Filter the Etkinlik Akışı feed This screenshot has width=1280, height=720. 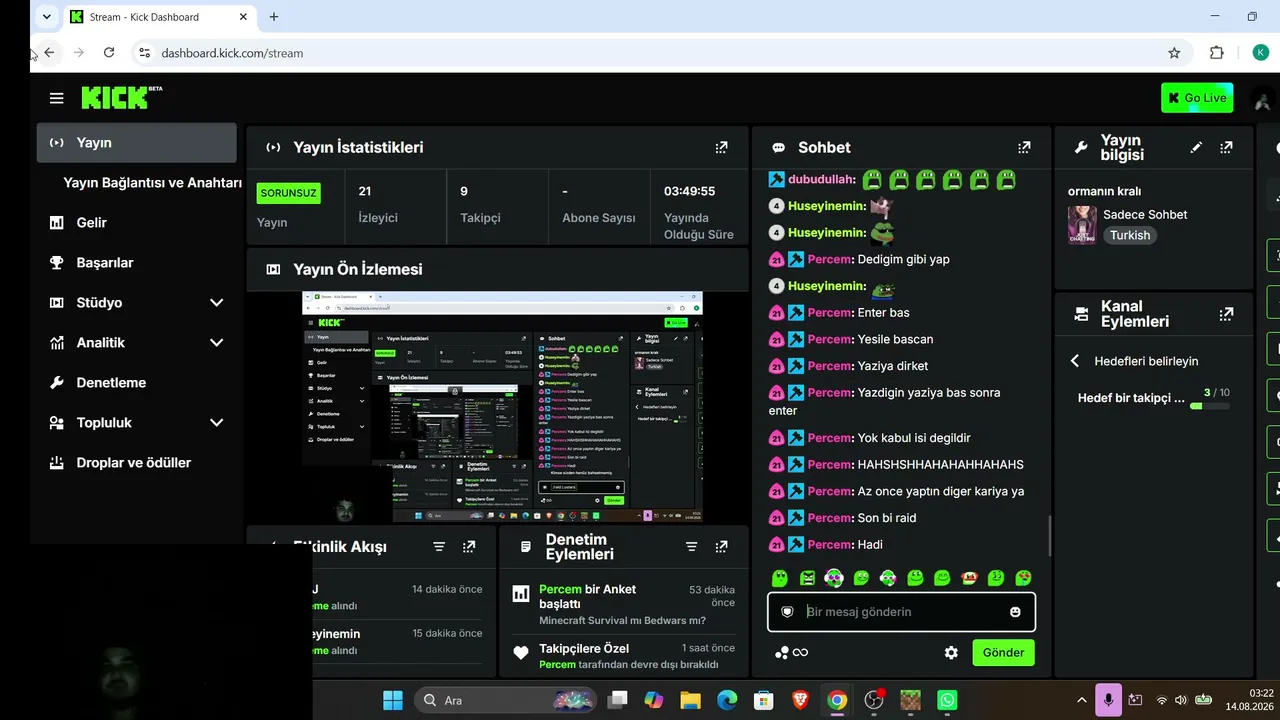(x=439, y=547)
